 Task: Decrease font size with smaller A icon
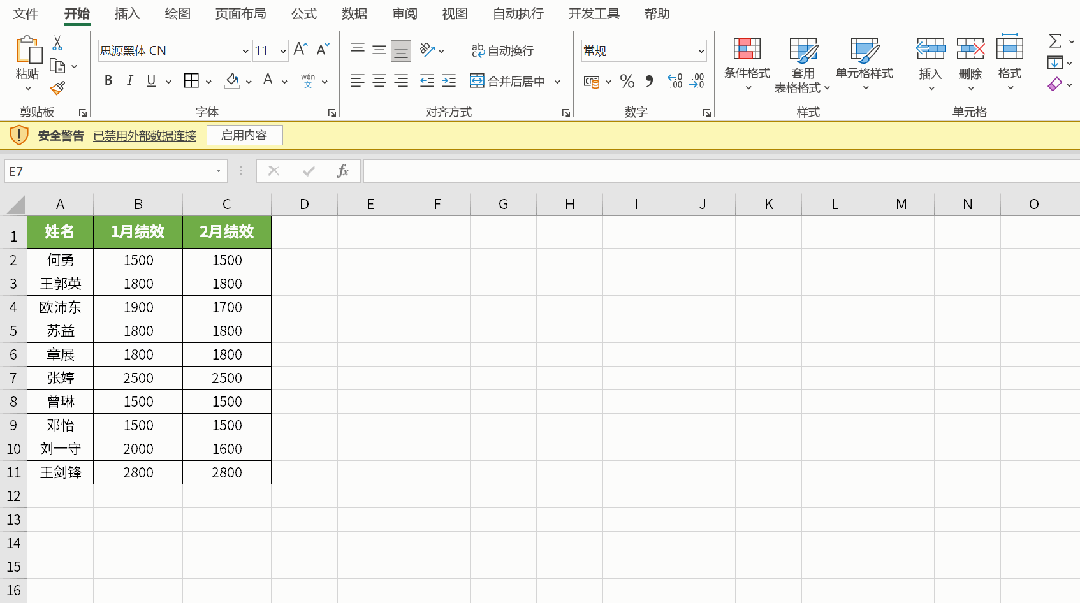322,50
